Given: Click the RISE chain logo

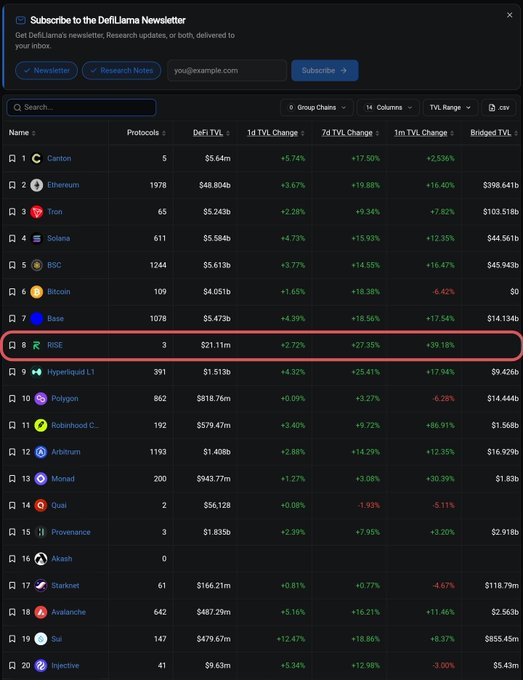Looking at the screenshot, I should [36, 345].
